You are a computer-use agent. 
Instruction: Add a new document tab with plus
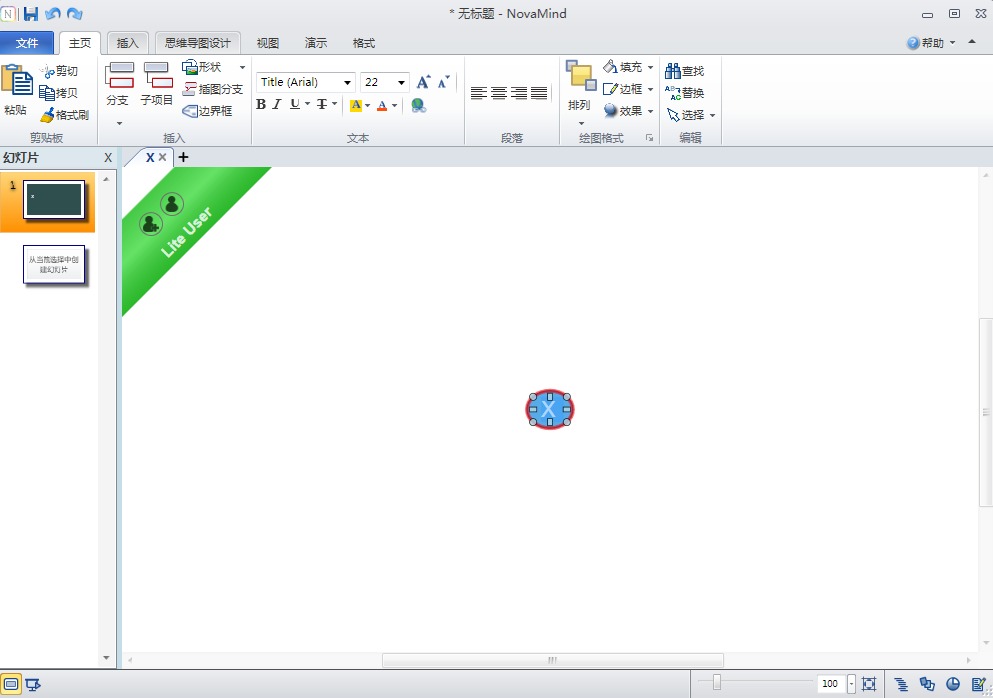click(183, 157)
